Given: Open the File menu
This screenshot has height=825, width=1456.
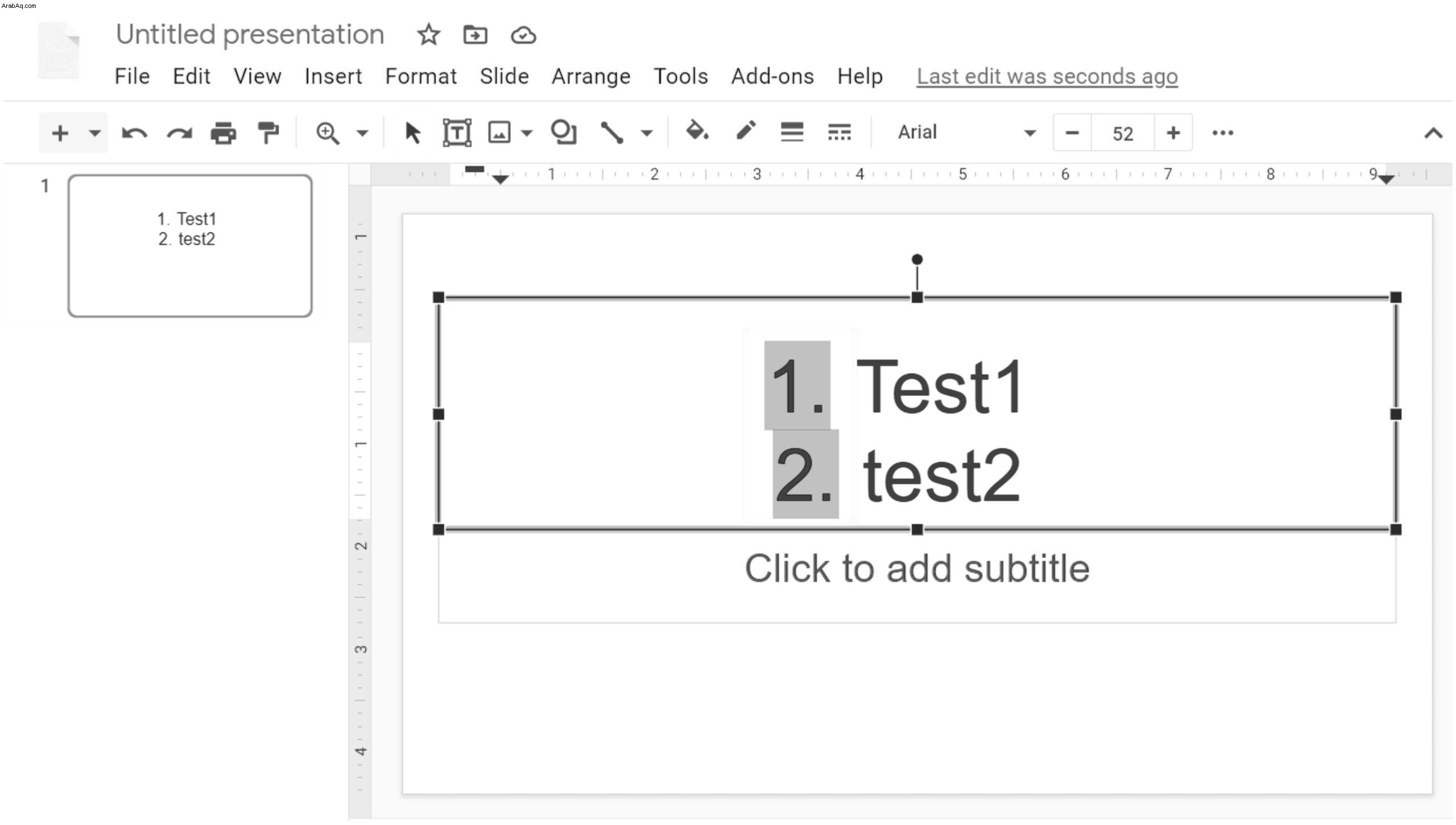Looking at the screenshot, I should coord(132,76).
